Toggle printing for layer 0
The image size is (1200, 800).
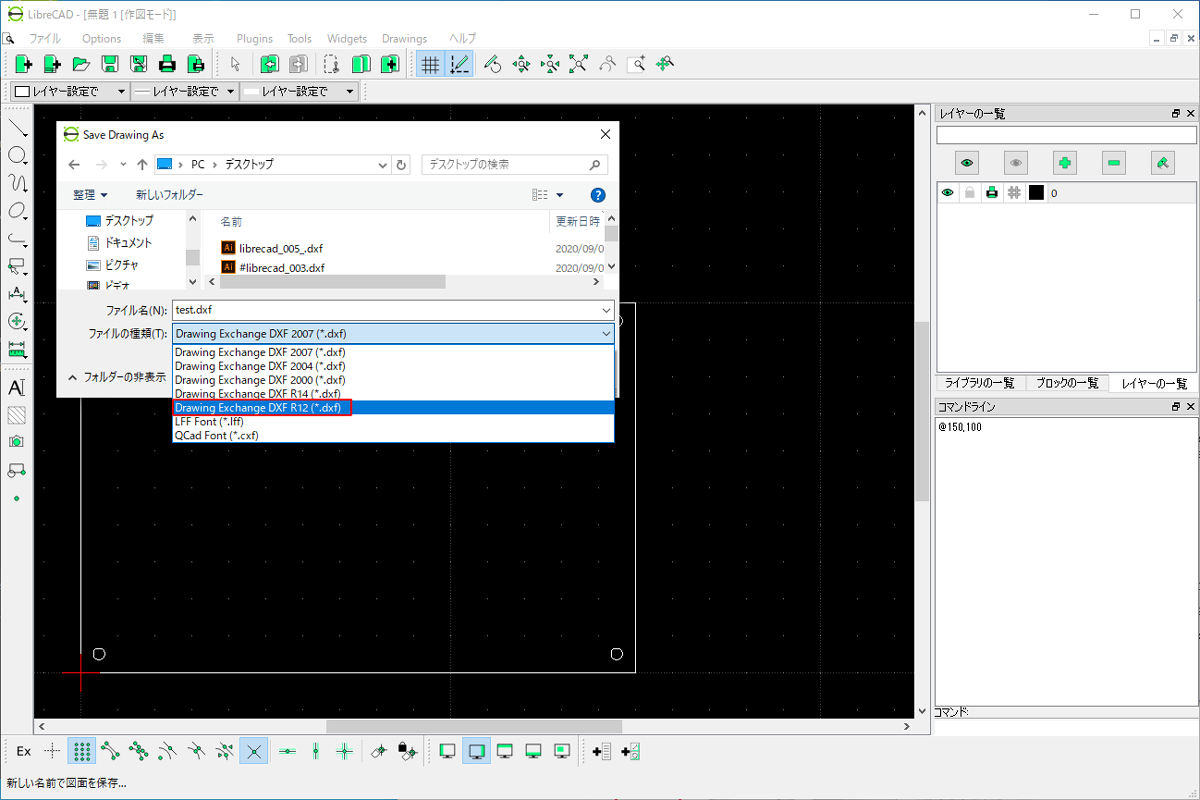(x=992, y=193)
